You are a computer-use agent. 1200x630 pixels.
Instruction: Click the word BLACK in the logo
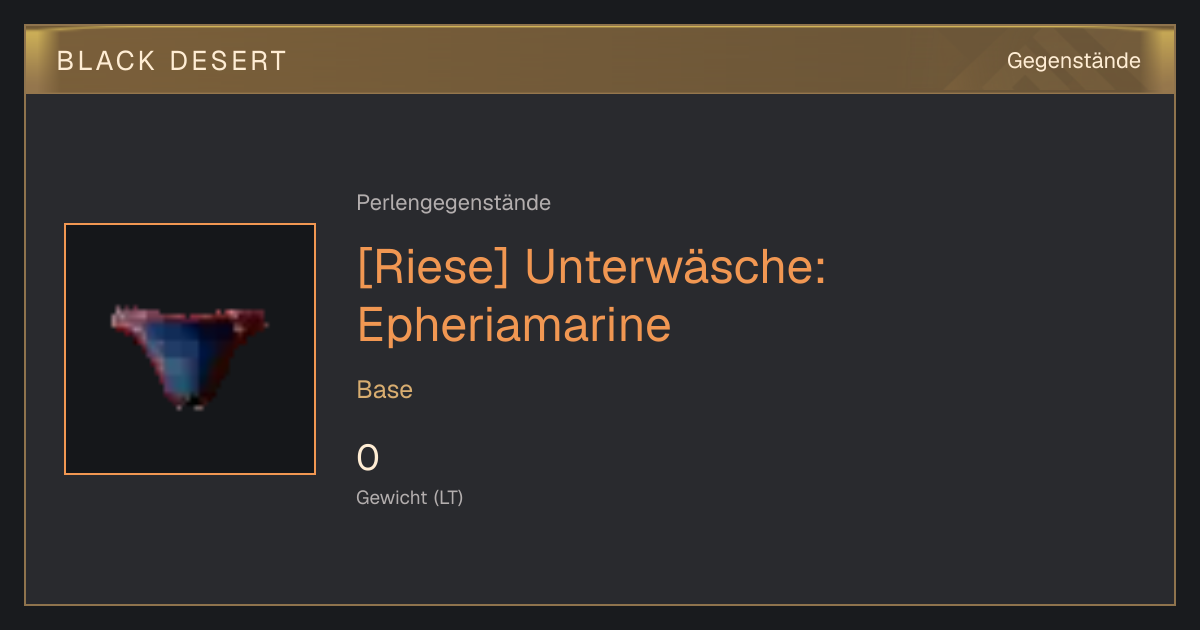(x=106, y=61)
